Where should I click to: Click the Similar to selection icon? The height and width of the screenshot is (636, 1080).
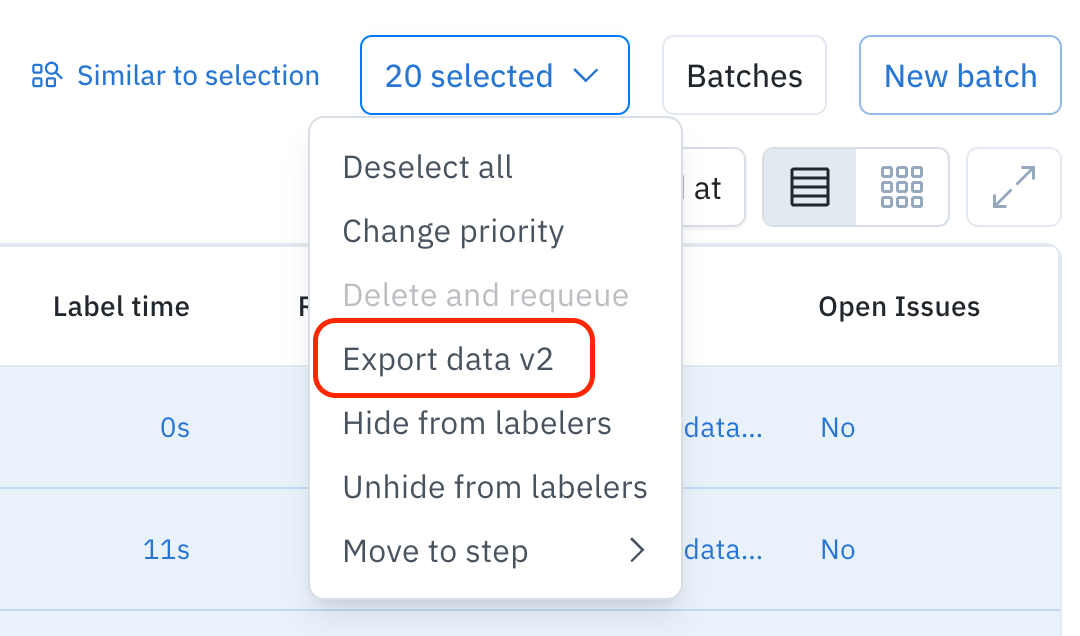pyautogui.click(x=46, y=75)
